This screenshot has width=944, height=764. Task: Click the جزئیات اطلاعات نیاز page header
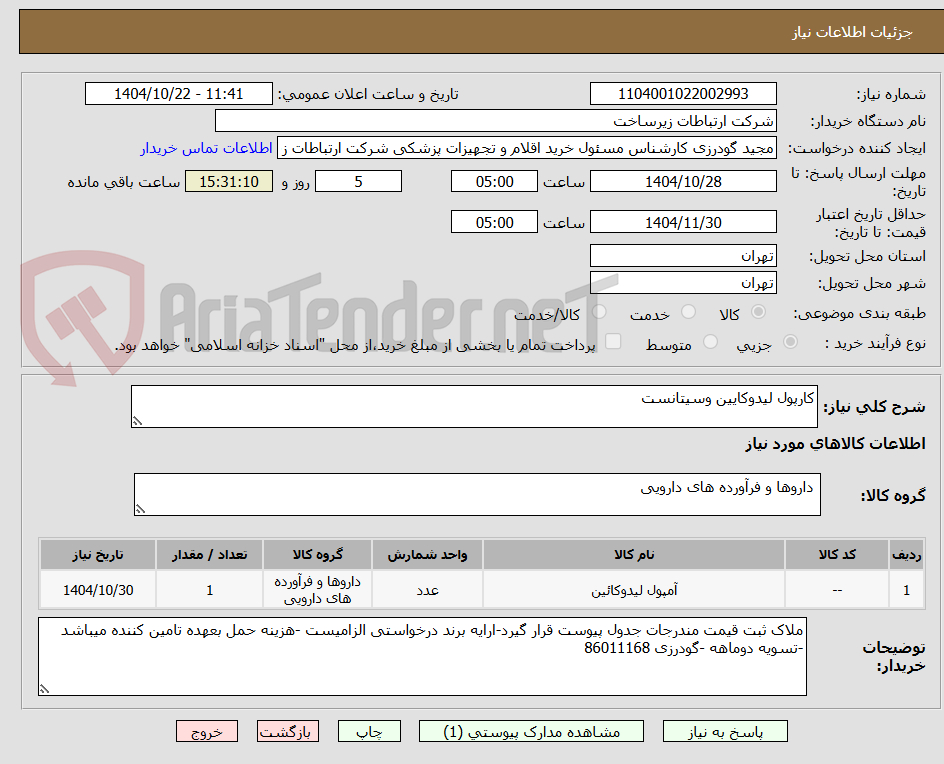click(x=852, y=32)
